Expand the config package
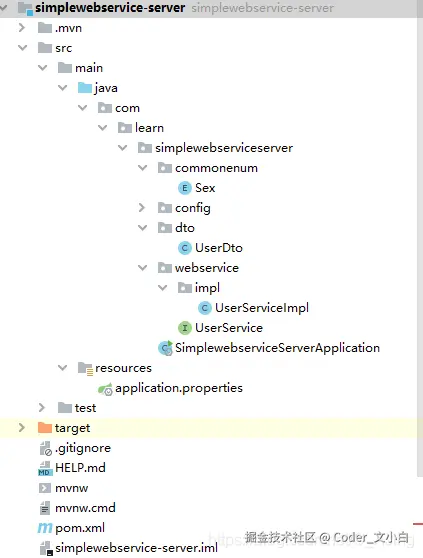Screen dimensions: 423x558 142,208
